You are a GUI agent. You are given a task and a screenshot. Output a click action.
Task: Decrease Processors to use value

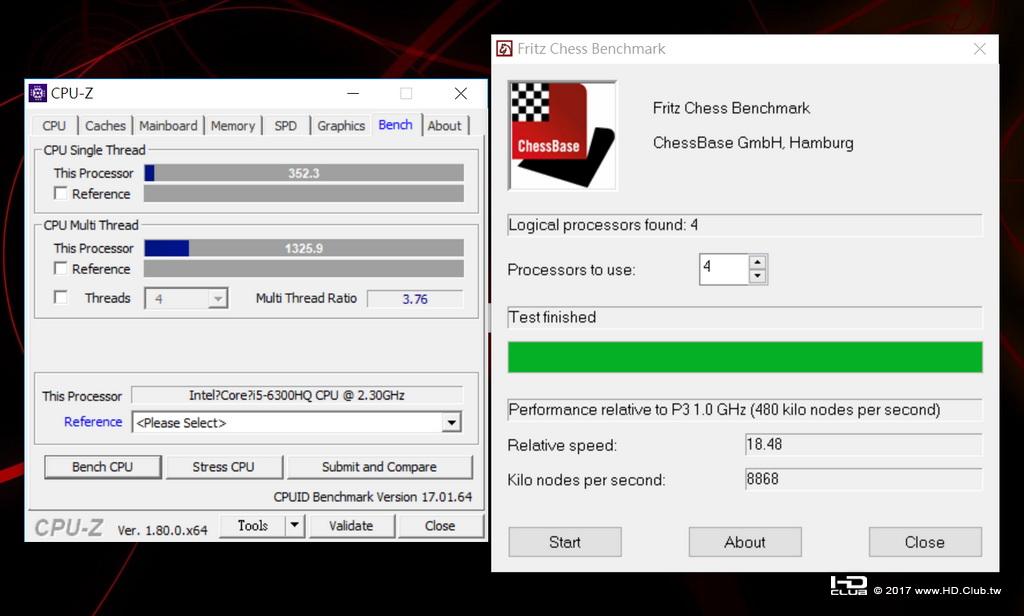[758, 276]
